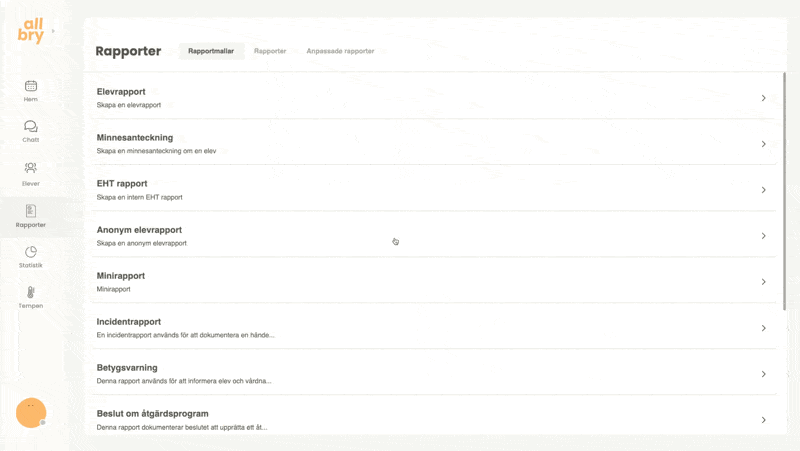This screenshot has width=800, height=451.
Task: Open the Statistik pie chart icon
Action: [31, 252]
